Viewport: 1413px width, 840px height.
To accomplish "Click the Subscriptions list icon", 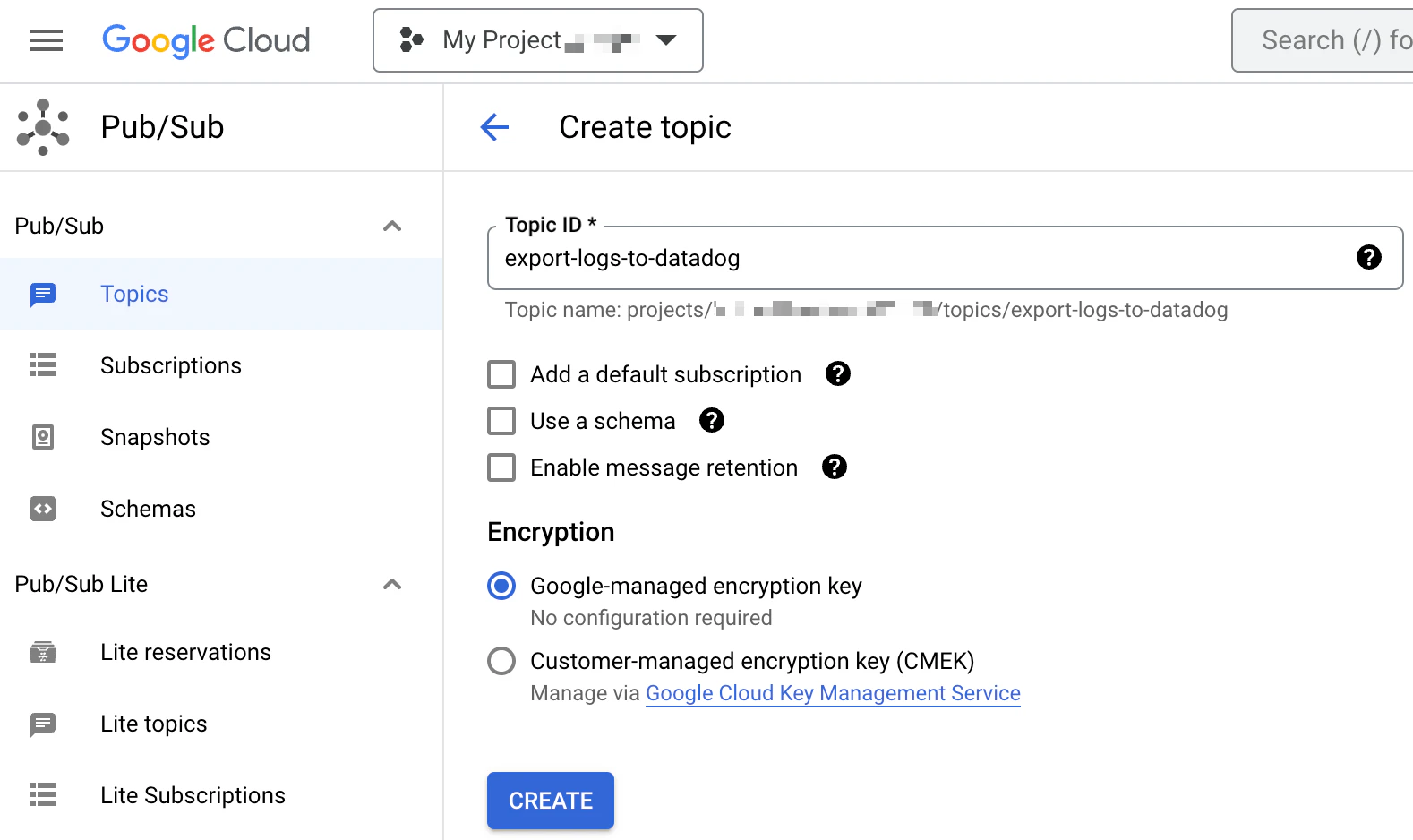I will pos(43,365).
